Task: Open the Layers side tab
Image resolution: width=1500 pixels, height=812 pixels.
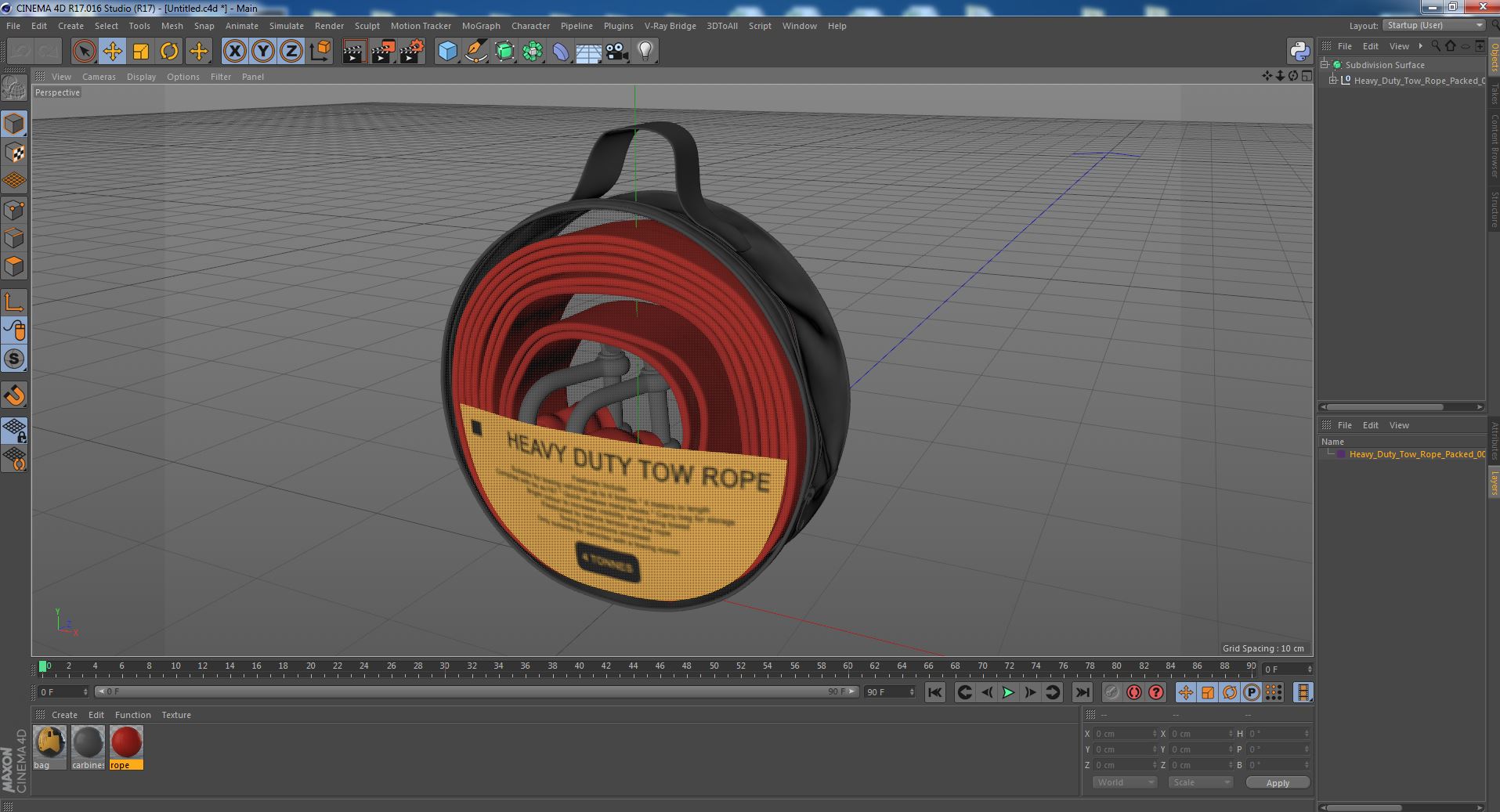Action: (x=1494, y=482)
